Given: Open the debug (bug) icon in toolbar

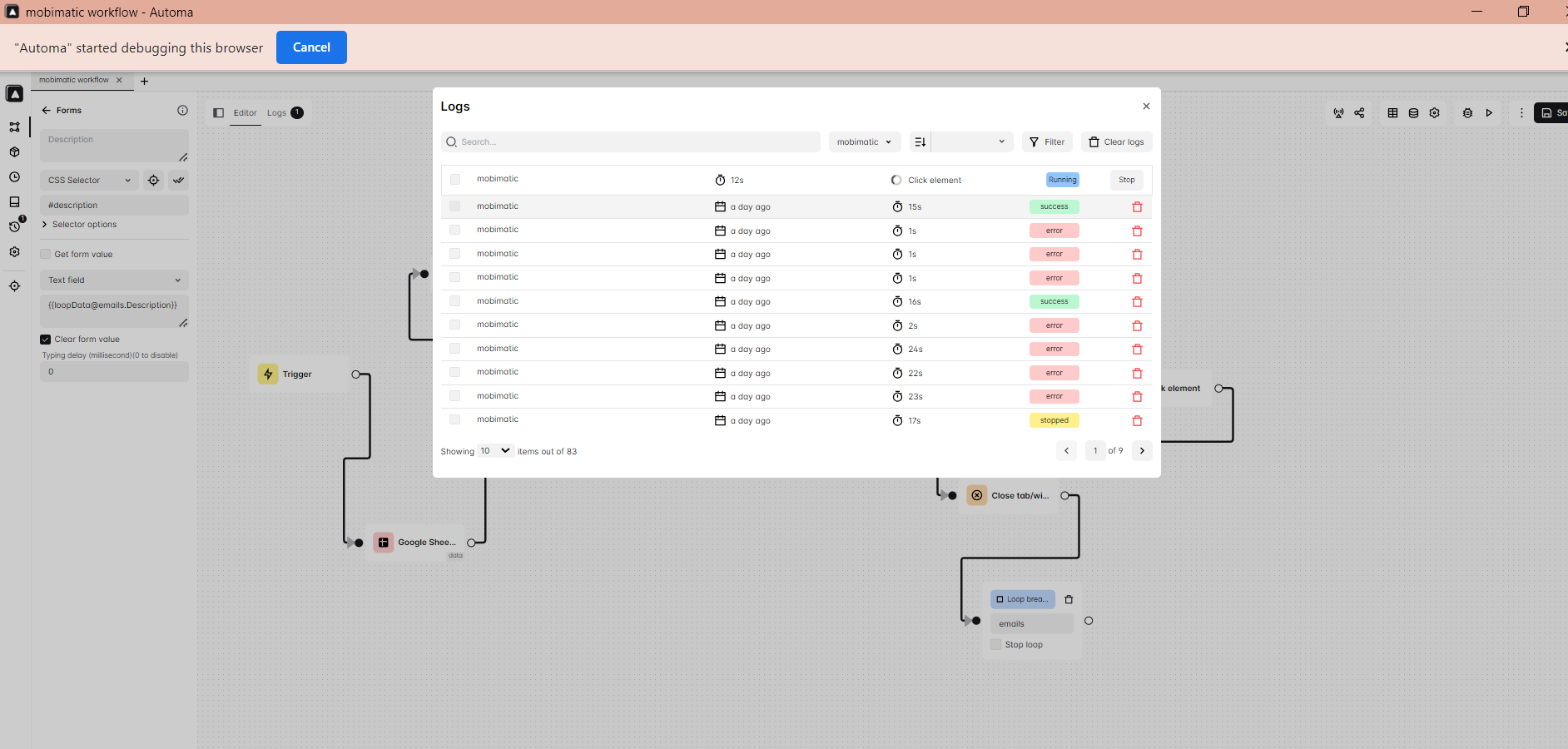Looking at the screenshot, I should coord(1467,113).
